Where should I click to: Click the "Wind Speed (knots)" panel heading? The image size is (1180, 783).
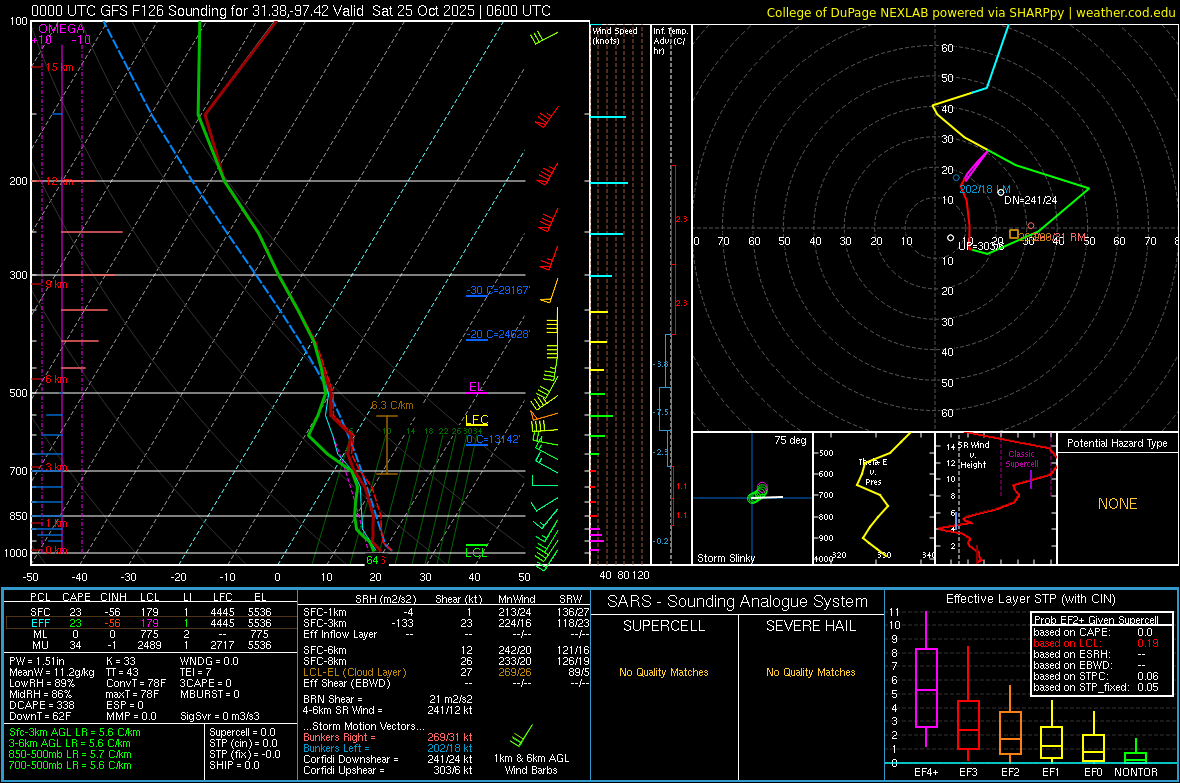tap(614, 35)
